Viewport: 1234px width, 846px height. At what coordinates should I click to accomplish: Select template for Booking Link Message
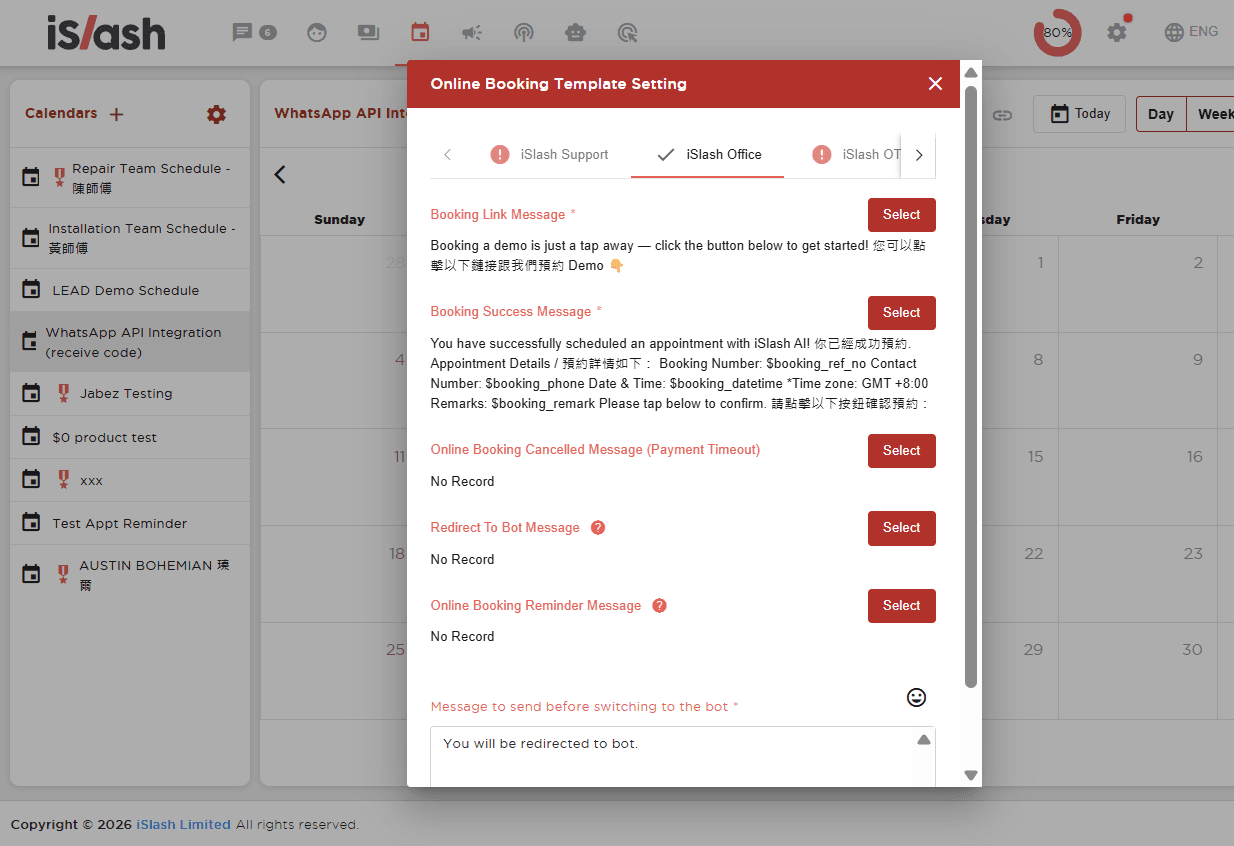point(901,215)
